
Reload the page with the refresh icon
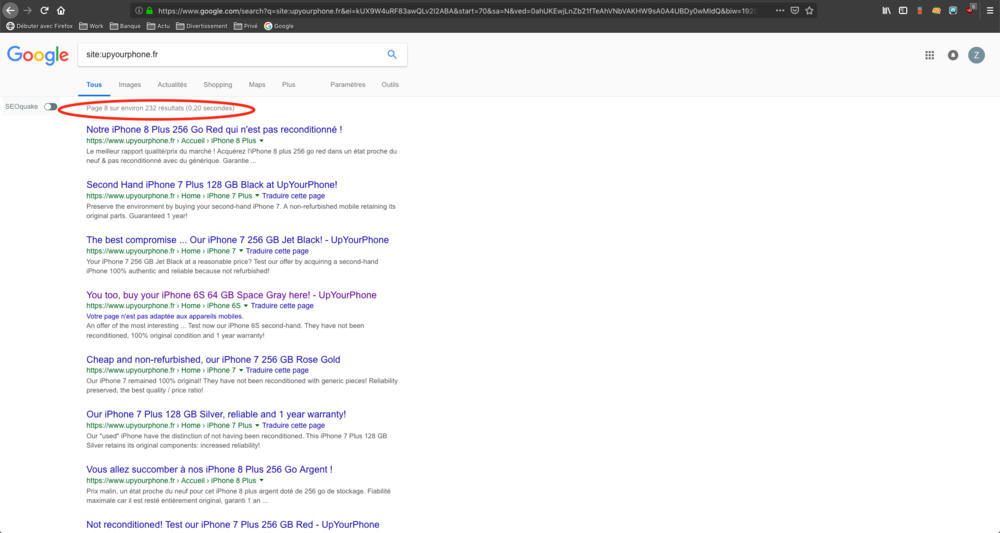(x=44, y=10)
